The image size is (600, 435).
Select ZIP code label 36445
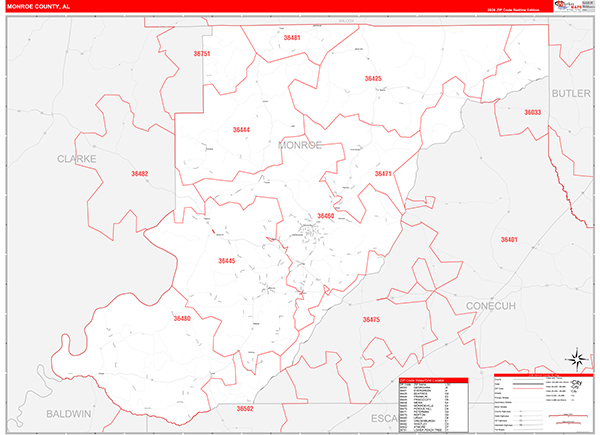click(x=227, y=261)
